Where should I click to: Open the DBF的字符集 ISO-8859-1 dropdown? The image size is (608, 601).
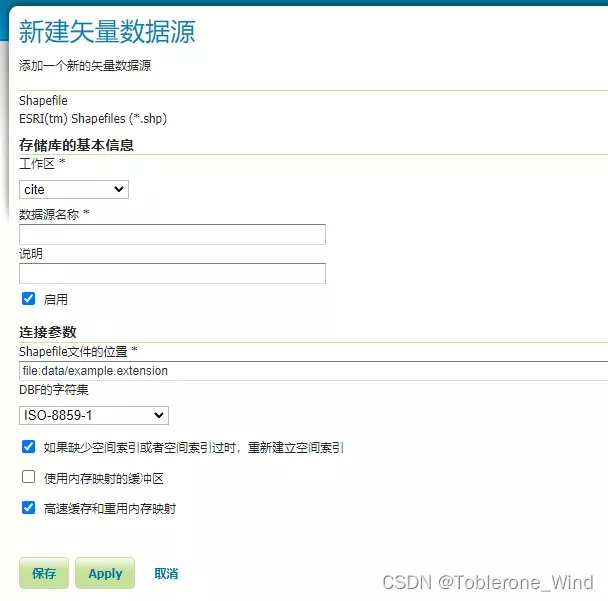[x=94, y=416]
